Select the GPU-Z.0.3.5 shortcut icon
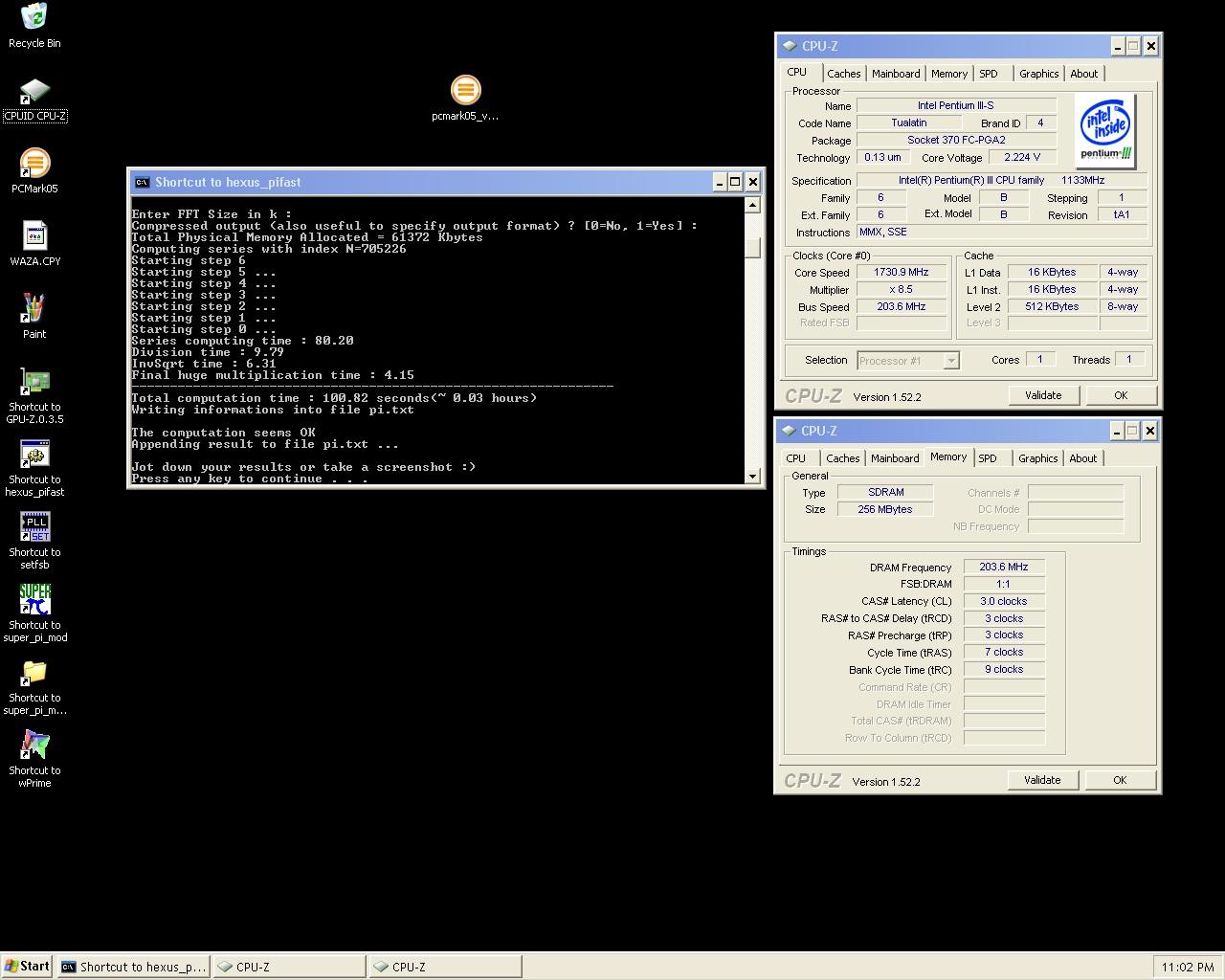The height and width of the screenshot is (980, 1225). (x=34, y=382)
